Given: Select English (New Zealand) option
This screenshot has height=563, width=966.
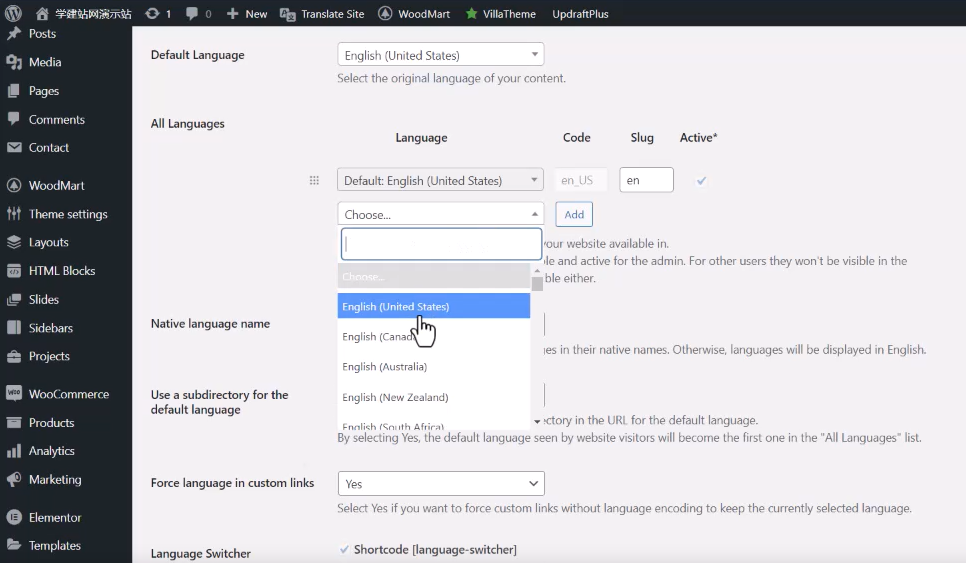Looking at the screenshot, I should coord(395,397).
